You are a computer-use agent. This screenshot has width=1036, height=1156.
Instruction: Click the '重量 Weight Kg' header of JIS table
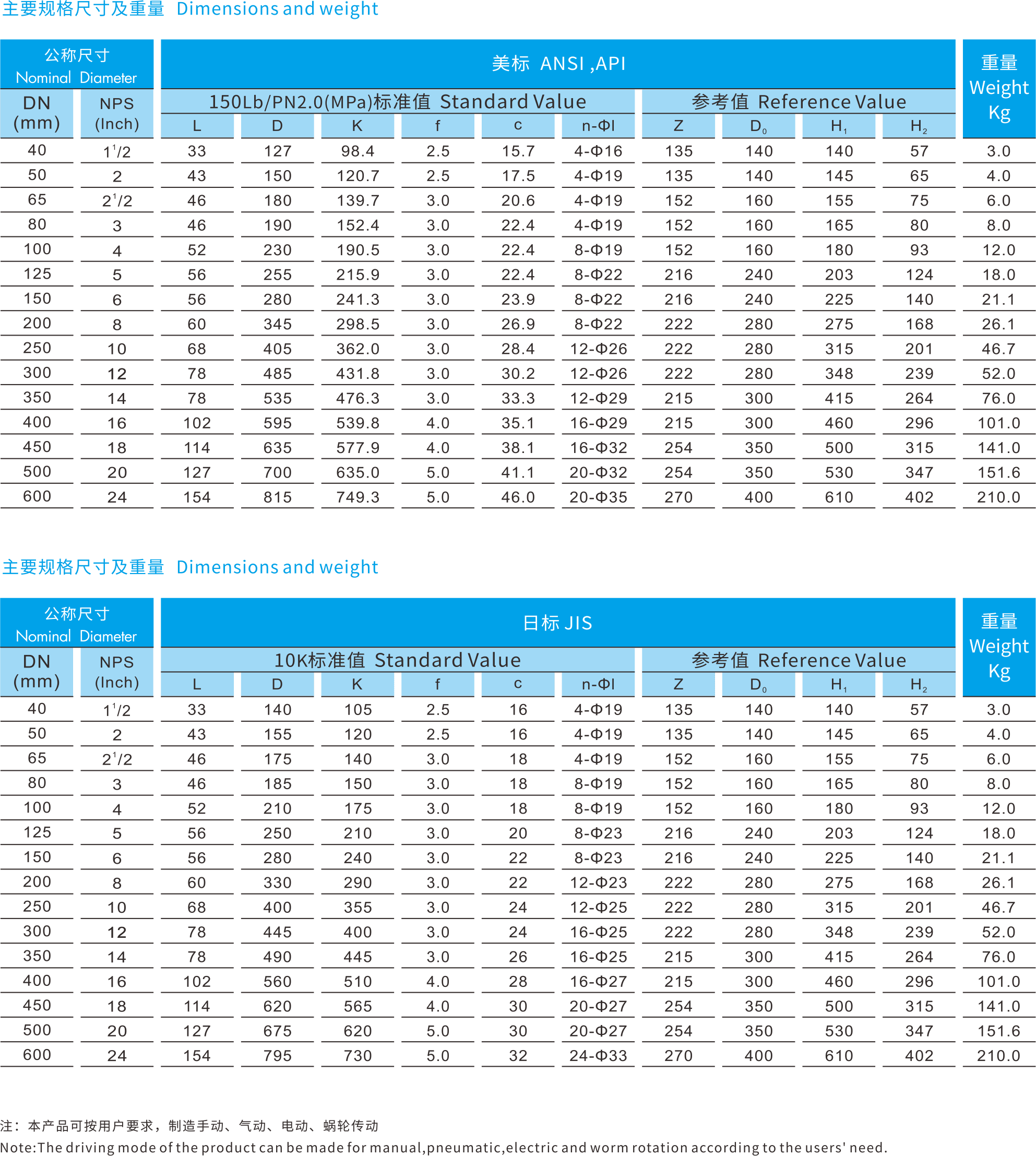point(999,647)
